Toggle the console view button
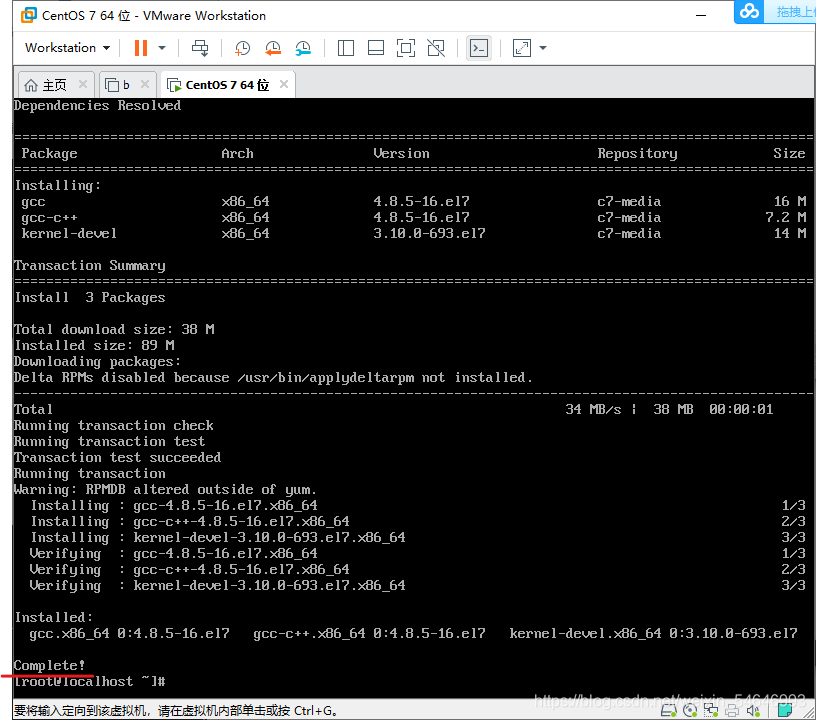The width and height of the screenshot is (816, 720). point(479,48)
